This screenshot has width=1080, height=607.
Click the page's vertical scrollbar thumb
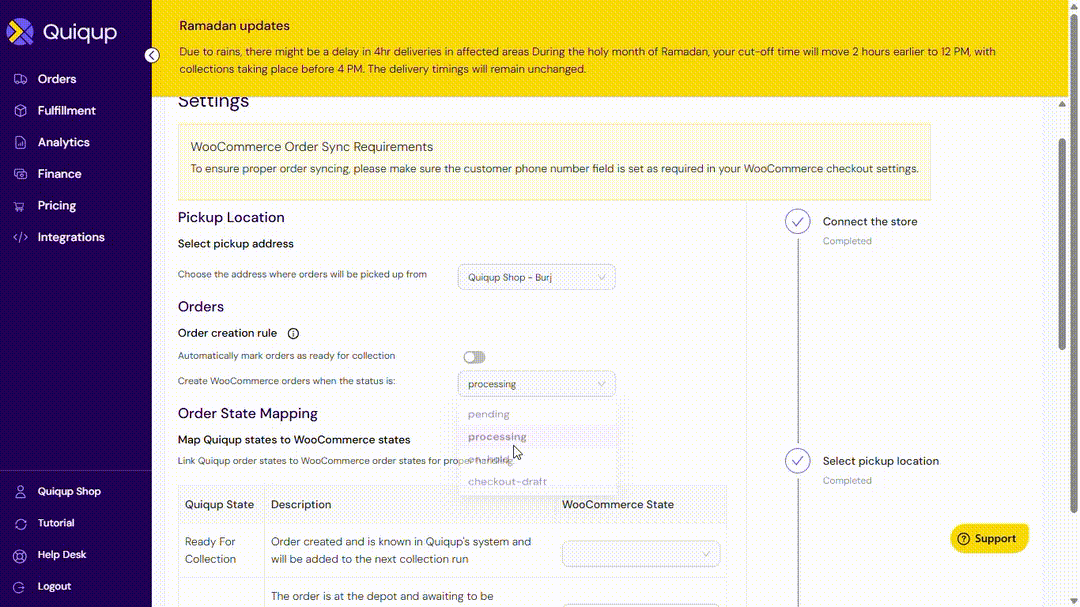click(1074, 262)
